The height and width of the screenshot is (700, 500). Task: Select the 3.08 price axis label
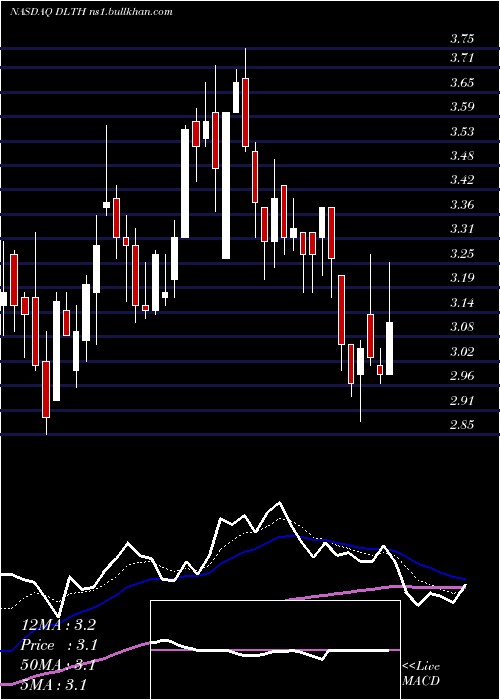(x=462, y=327)
